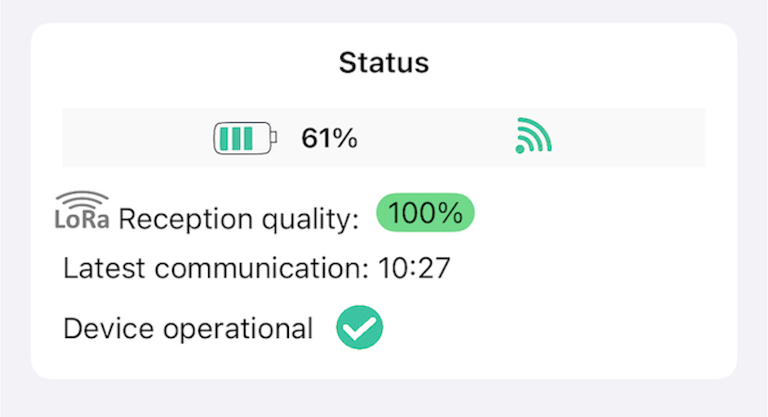This screenshot has height=417, width=768.
Task: Click the white checkmark inside green circle
Action: click(360, 329)
